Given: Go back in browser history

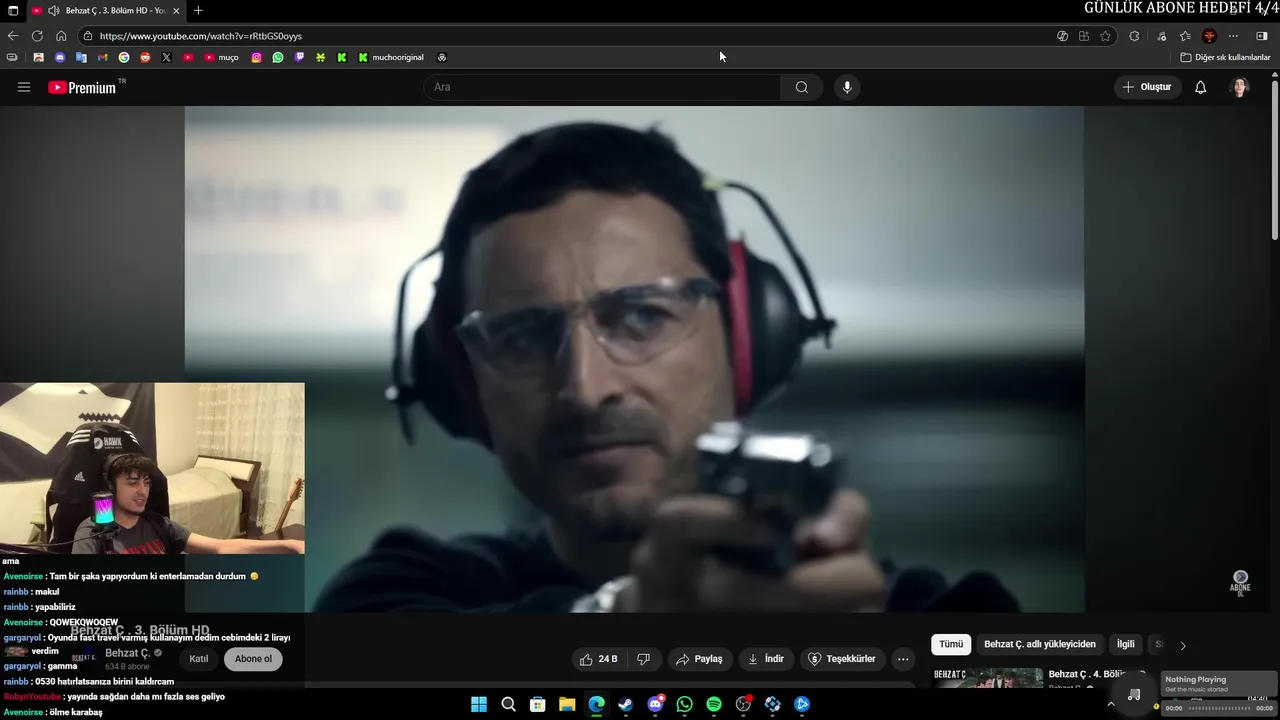Looking at the screenshot, I should tap(13, 36).
